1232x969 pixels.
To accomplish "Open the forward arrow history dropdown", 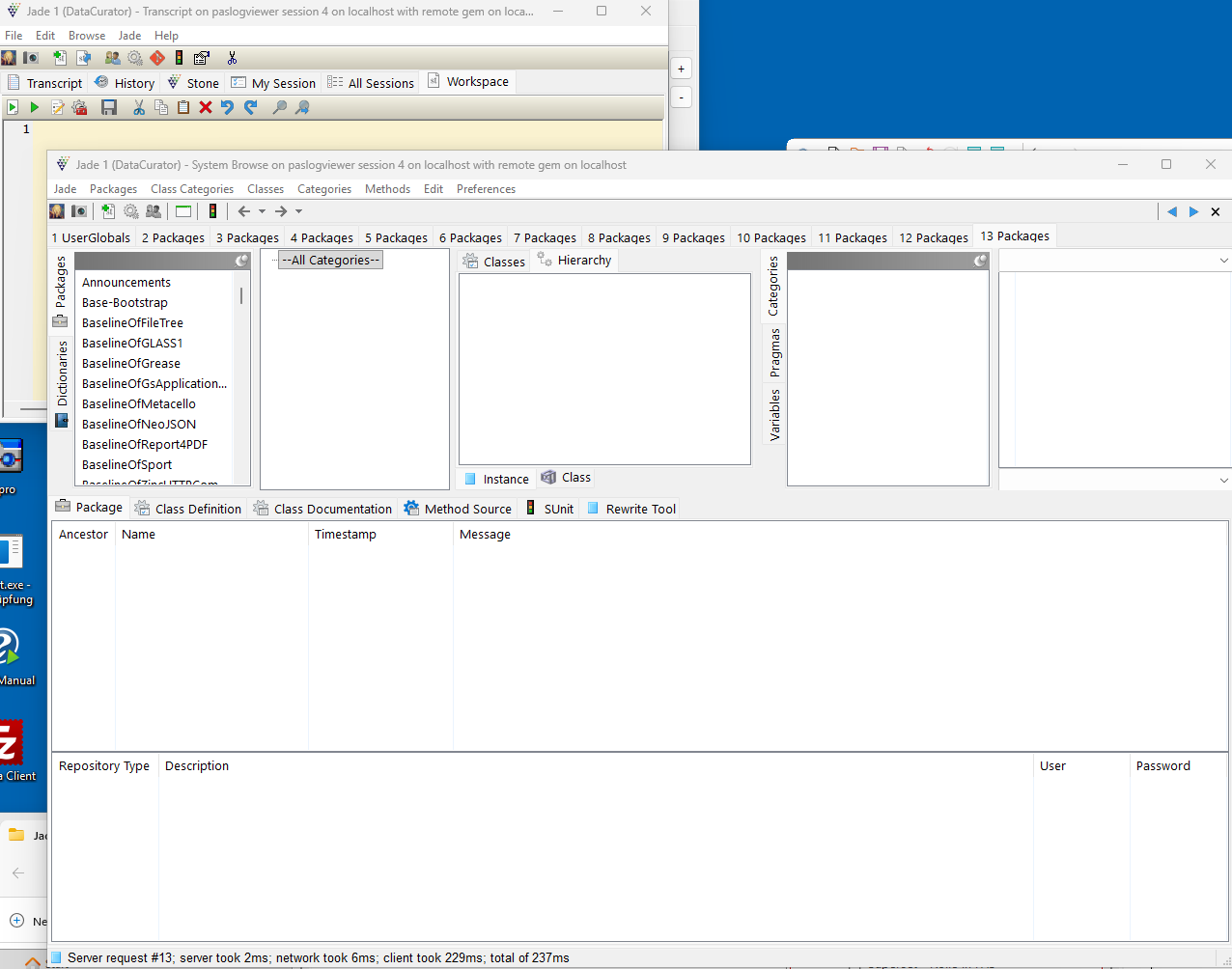I will click(298, 211).
